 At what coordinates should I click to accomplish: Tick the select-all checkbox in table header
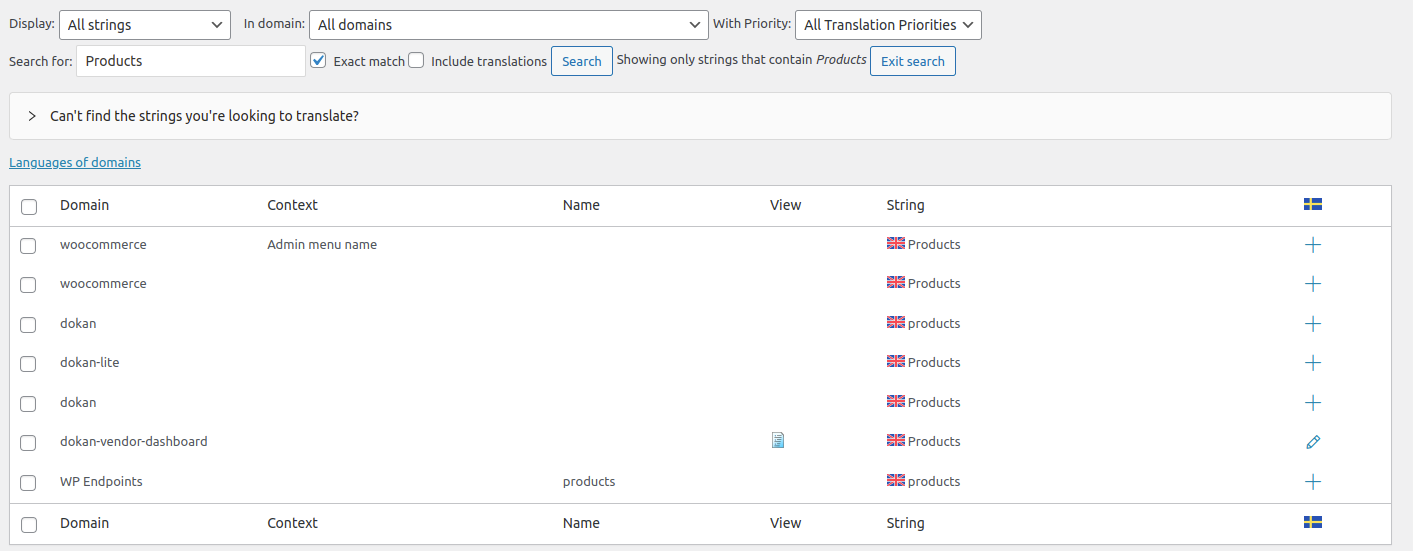tap(29, 206)
